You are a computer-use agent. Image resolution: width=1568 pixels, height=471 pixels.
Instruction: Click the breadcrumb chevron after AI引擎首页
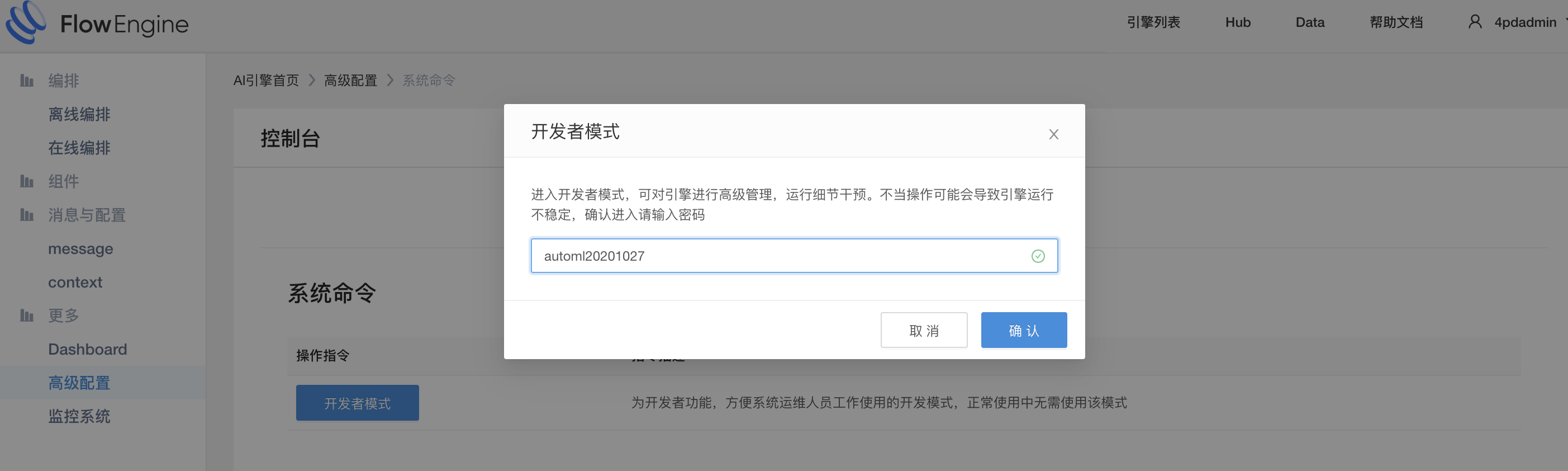[x=312, y=81]
